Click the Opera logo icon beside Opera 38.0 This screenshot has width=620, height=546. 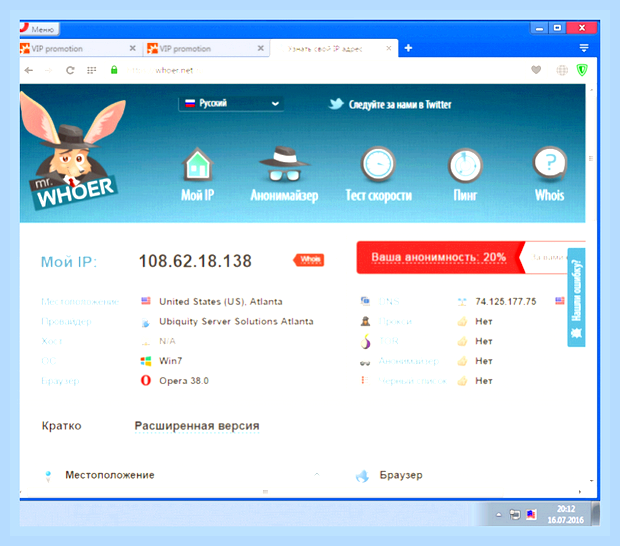point(146,380)
